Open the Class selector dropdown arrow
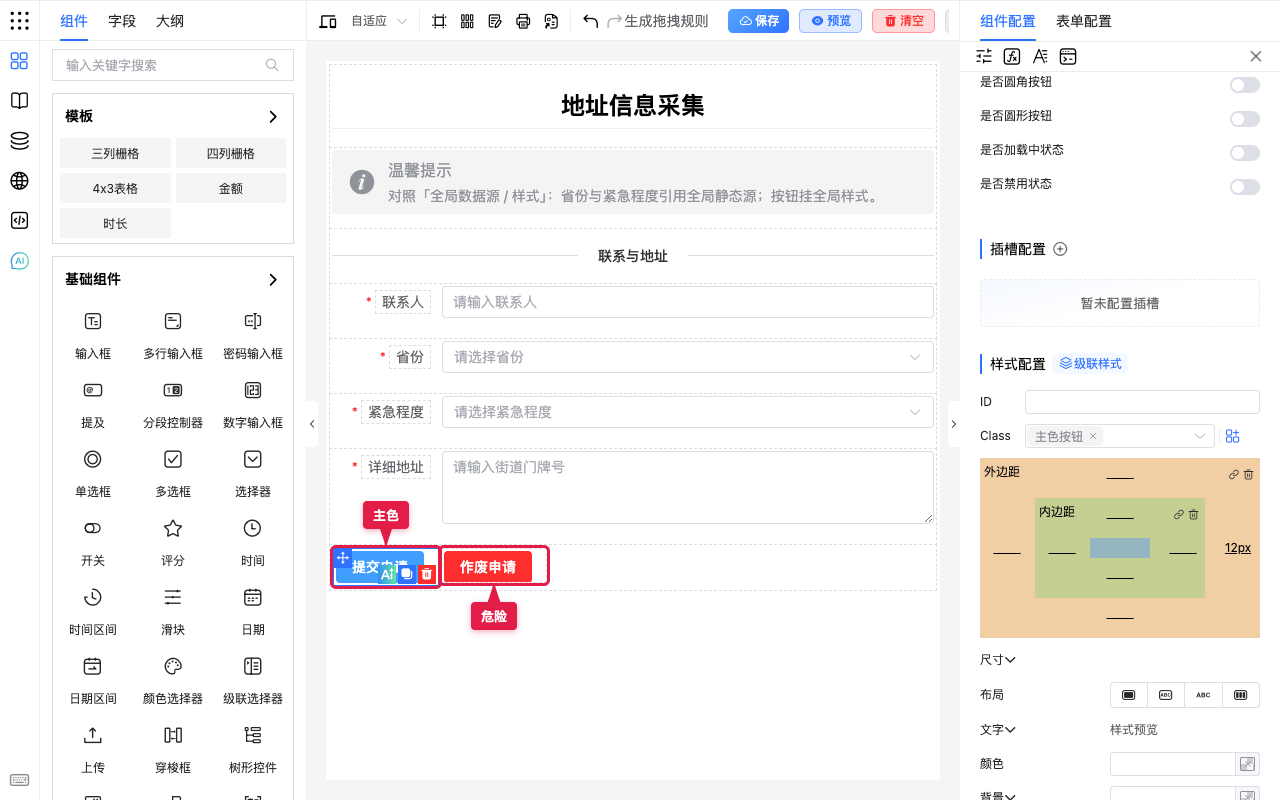Viewport: 1280px width, 800px height. pos(1200,436)
